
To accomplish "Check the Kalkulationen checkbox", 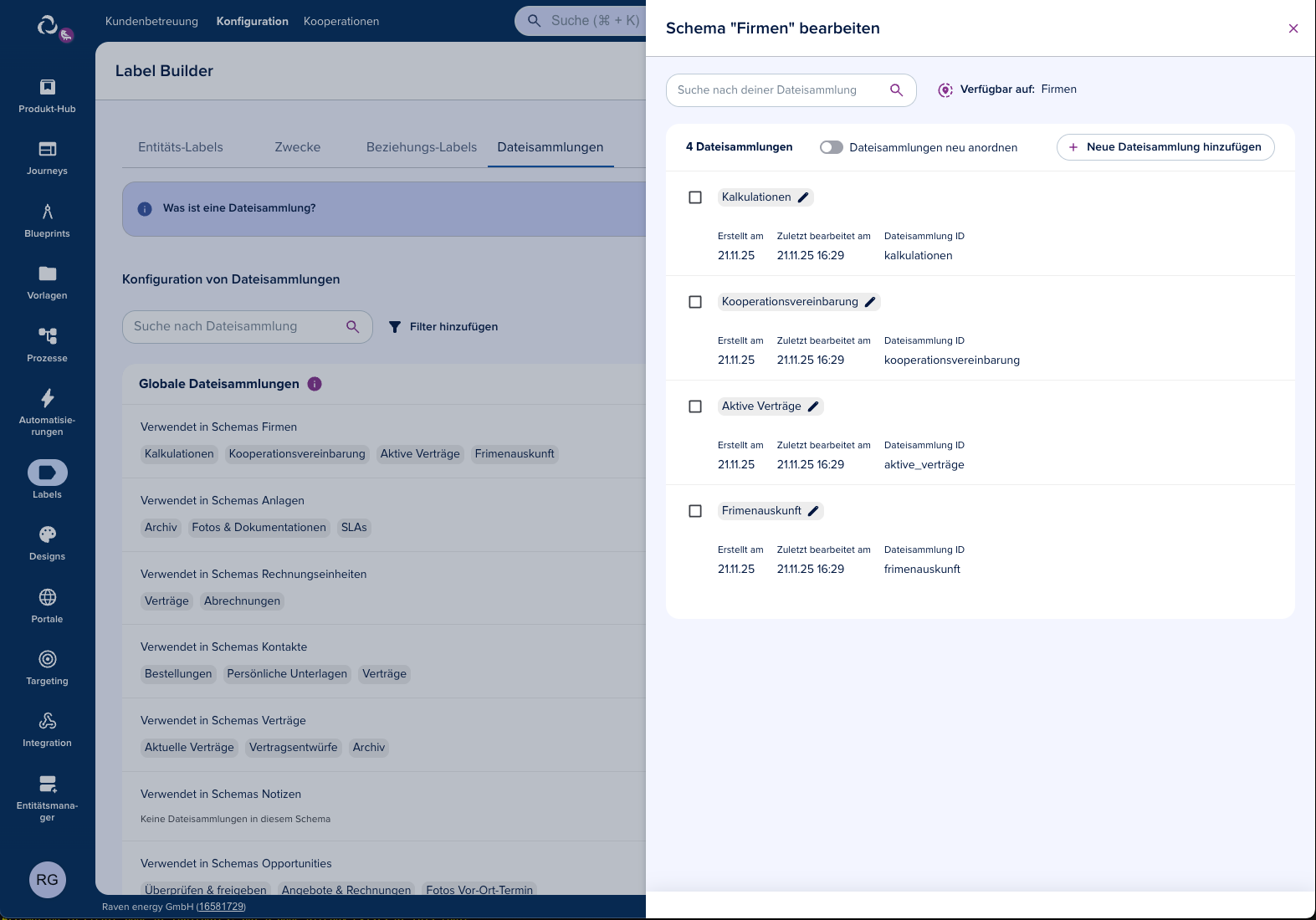I will click(x=695, y=197).
